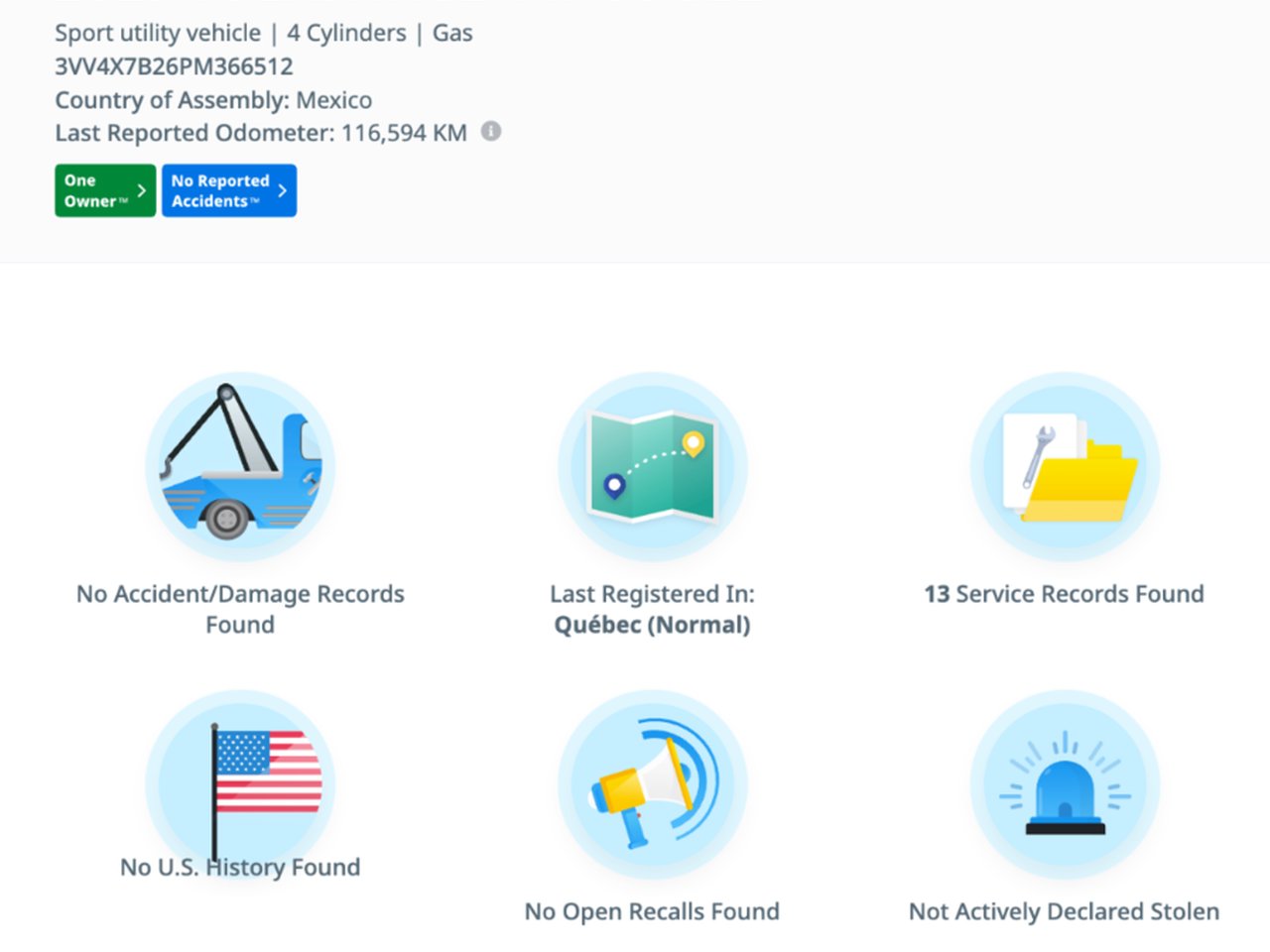The height and width of the screenshot is (952, 1270).
Task: Click "Last Reported Odometer: 116,594 KM" text
Action: click(261, 133)
